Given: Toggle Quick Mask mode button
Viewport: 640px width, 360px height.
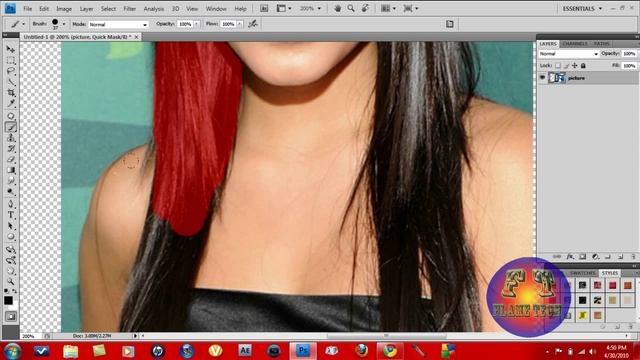Looking at the screenshot, I should 11,316.
